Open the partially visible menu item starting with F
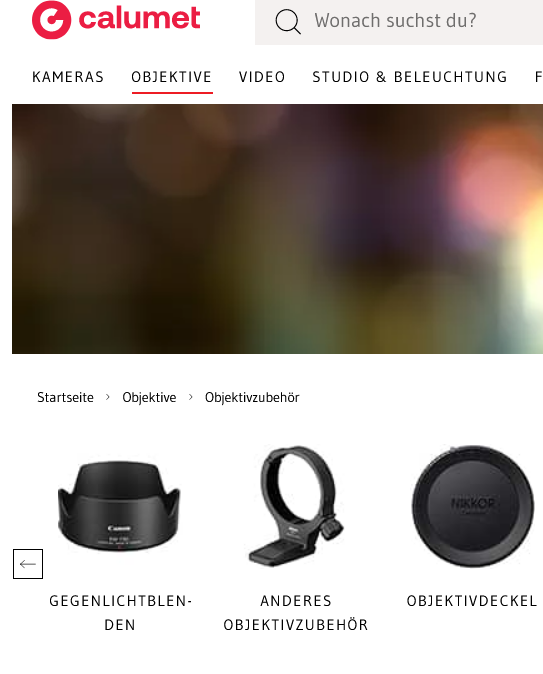Viewport: 543px width, 674px height. pyautogui.click(x=539, y=77)
